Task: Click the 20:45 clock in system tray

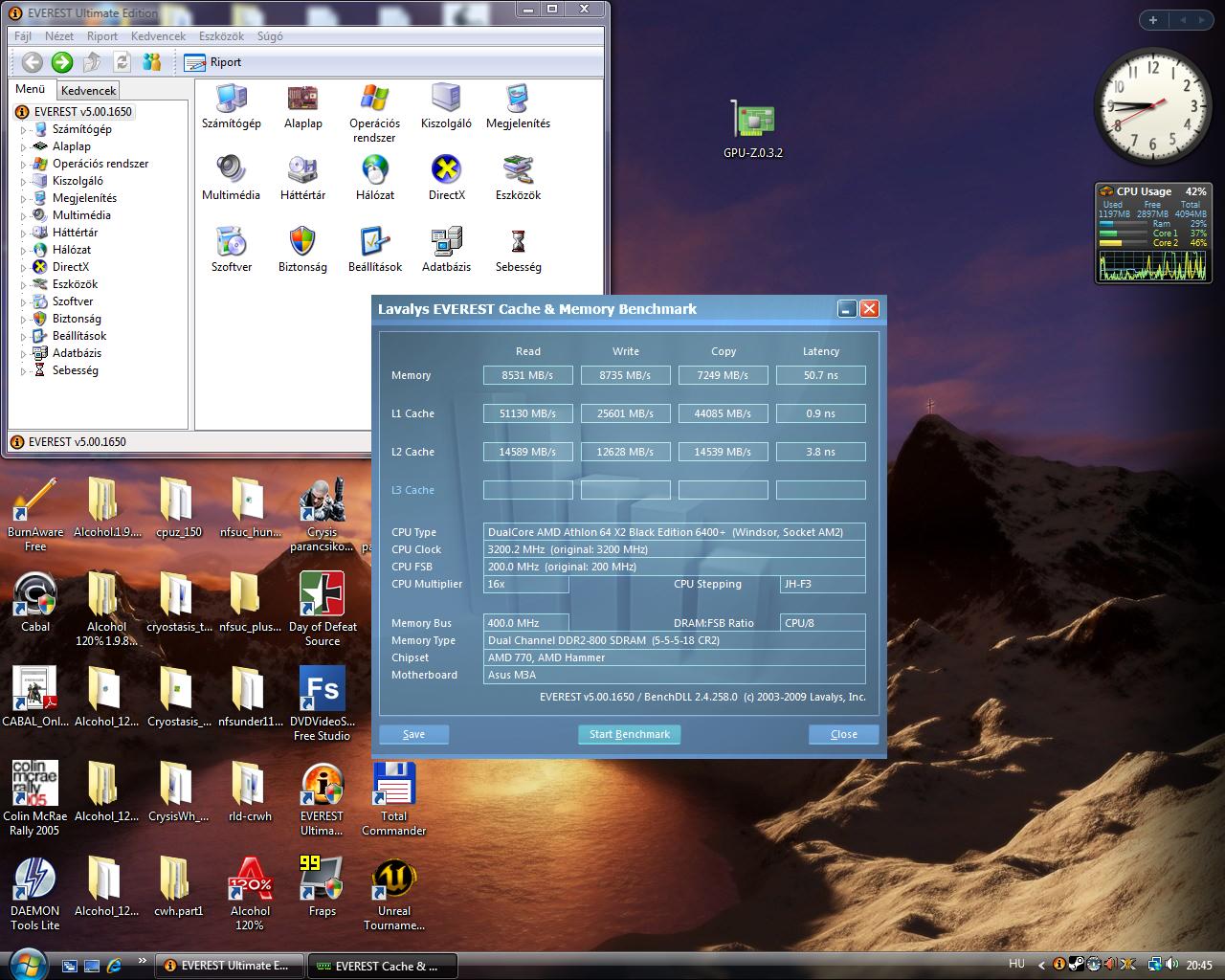Action: click(1199, 966)
